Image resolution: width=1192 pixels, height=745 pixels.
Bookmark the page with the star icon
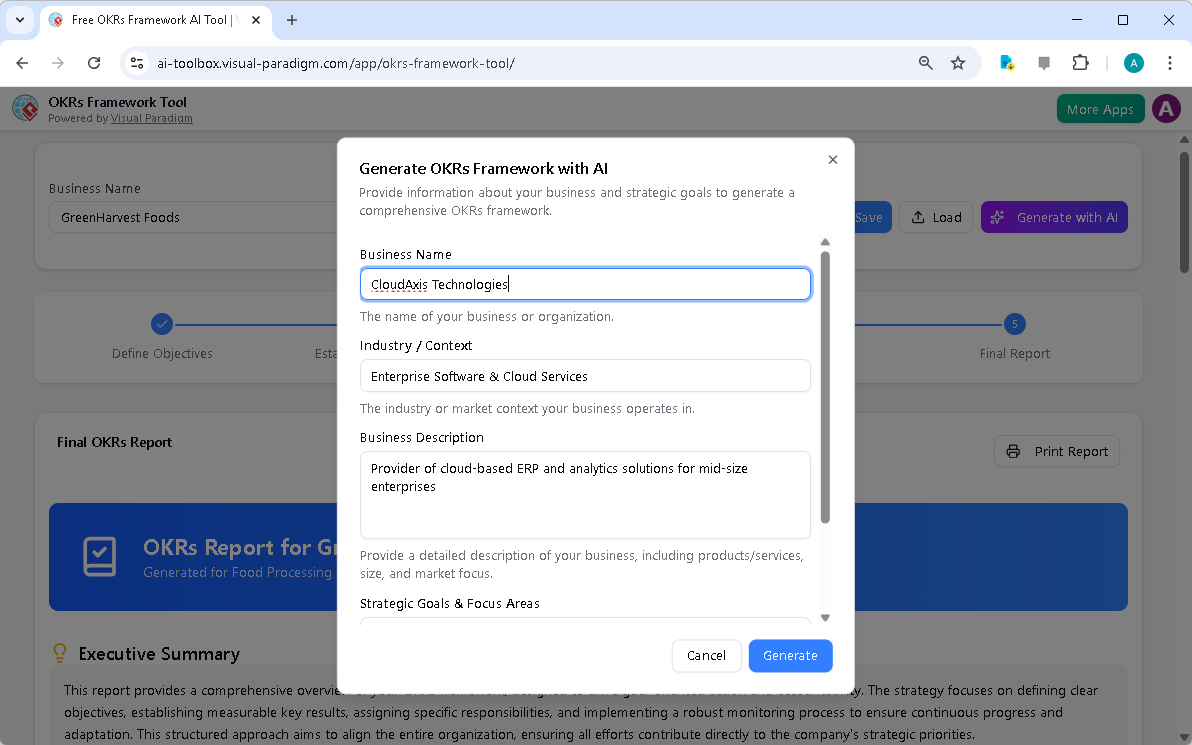[958, 62]
